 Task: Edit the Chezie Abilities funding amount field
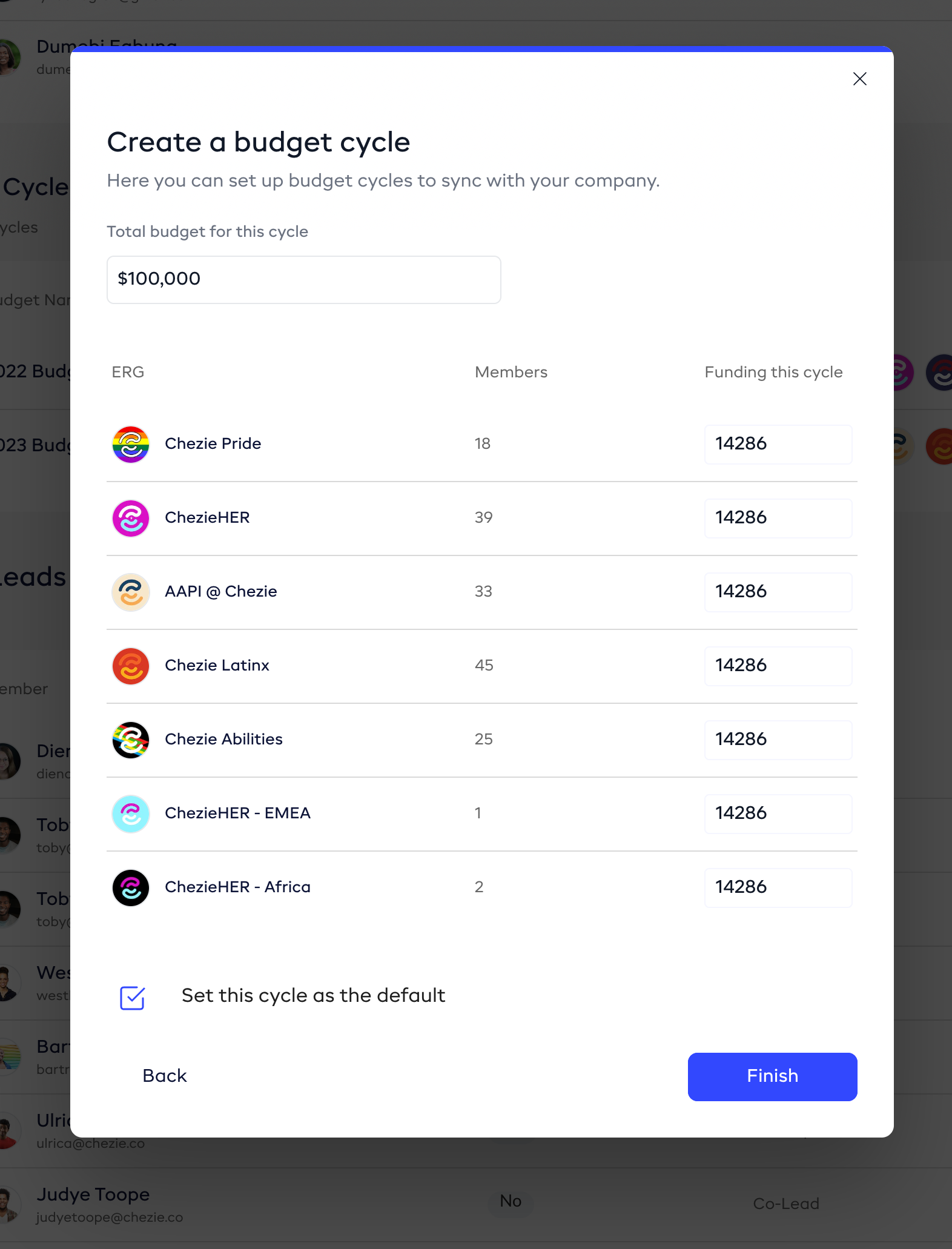click(x=778, y=740)
